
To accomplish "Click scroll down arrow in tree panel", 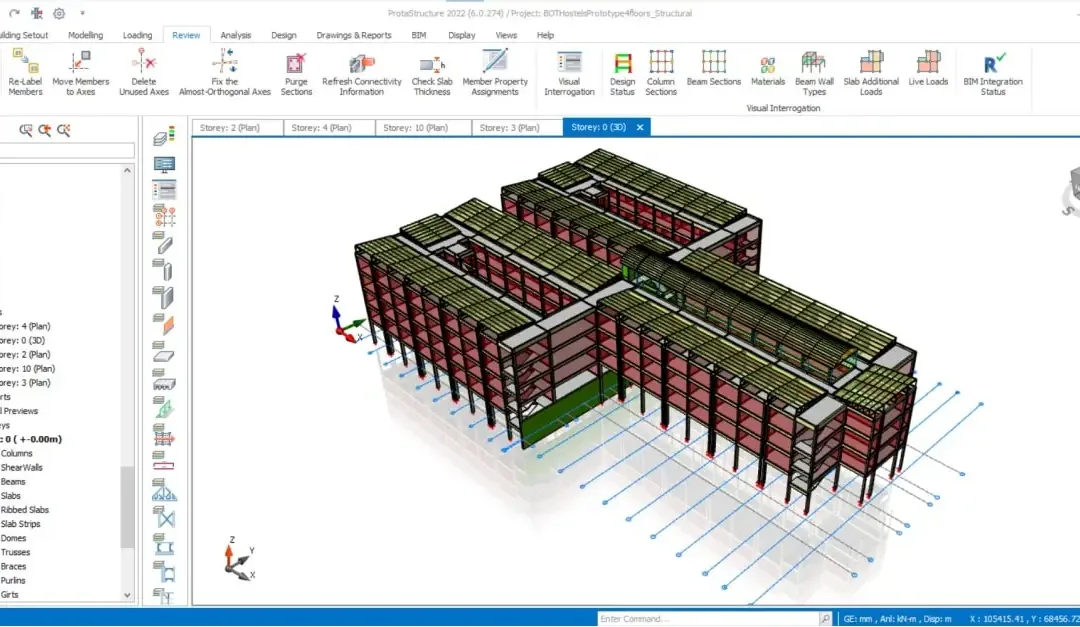I will pyautogui.click(x=127, y=595).
